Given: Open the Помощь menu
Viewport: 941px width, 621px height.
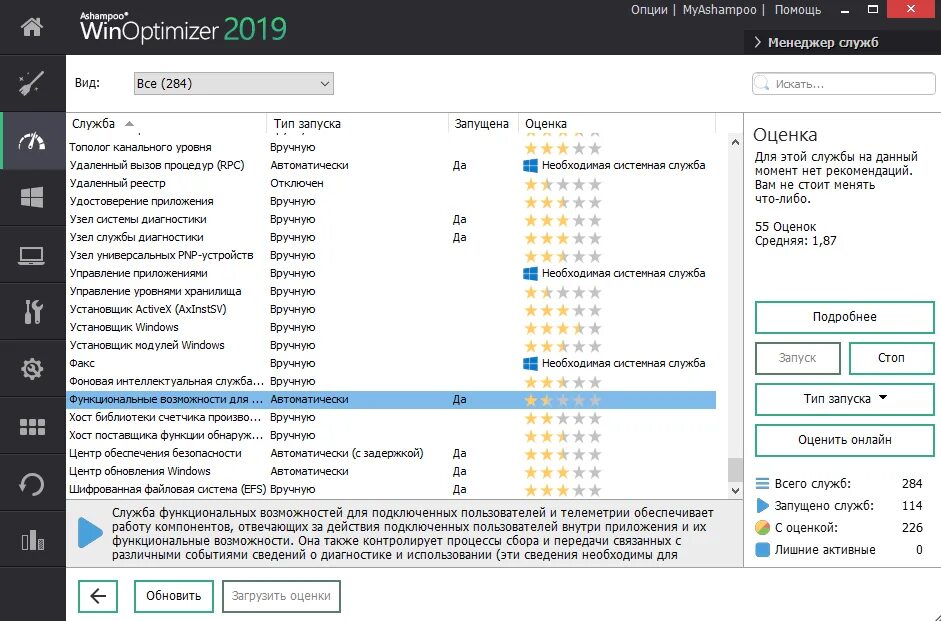Looking at the screenshot, I should (798, 10).
